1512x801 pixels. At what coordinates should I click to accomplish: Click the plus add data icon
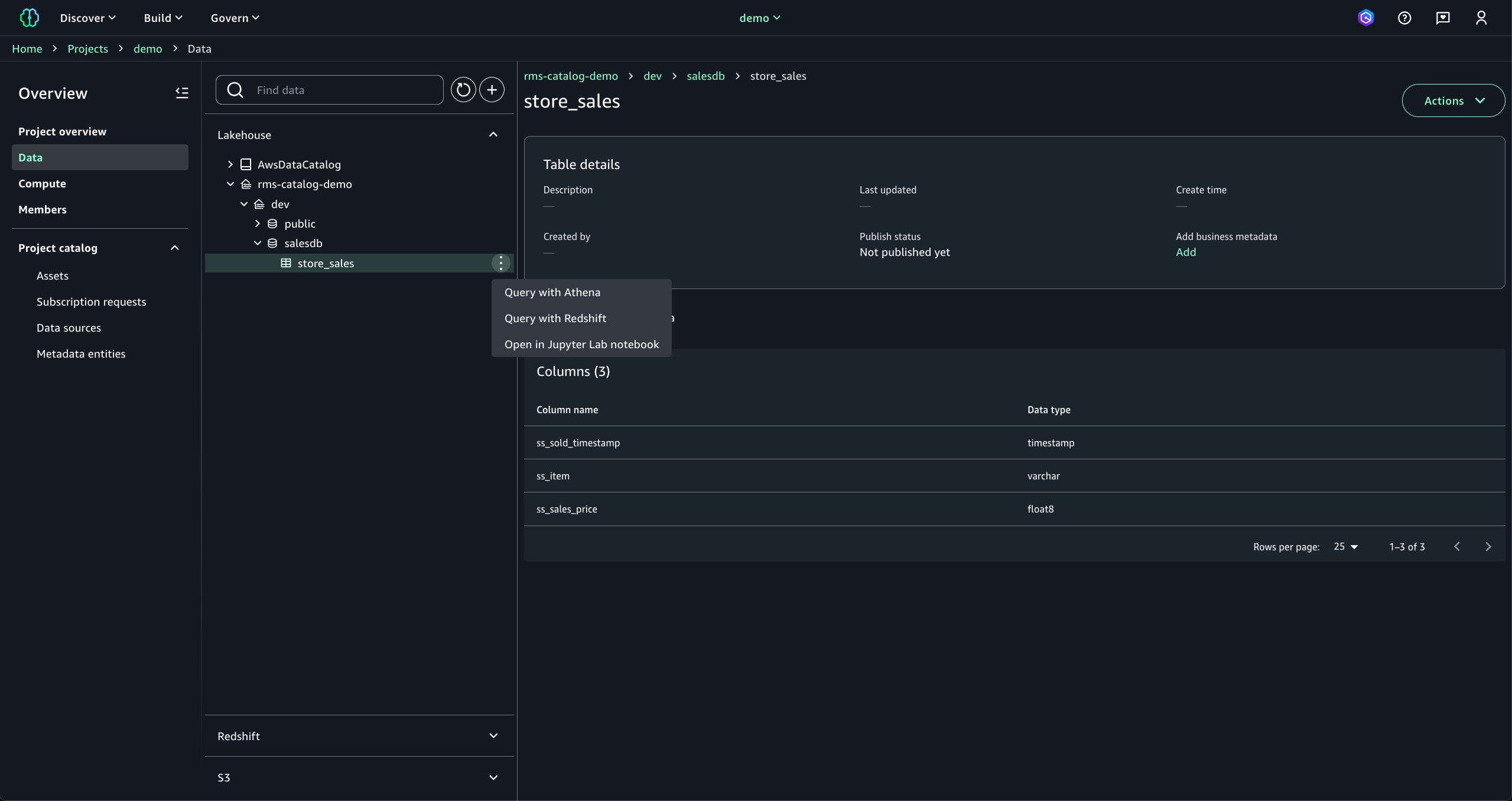coord(492,90)
